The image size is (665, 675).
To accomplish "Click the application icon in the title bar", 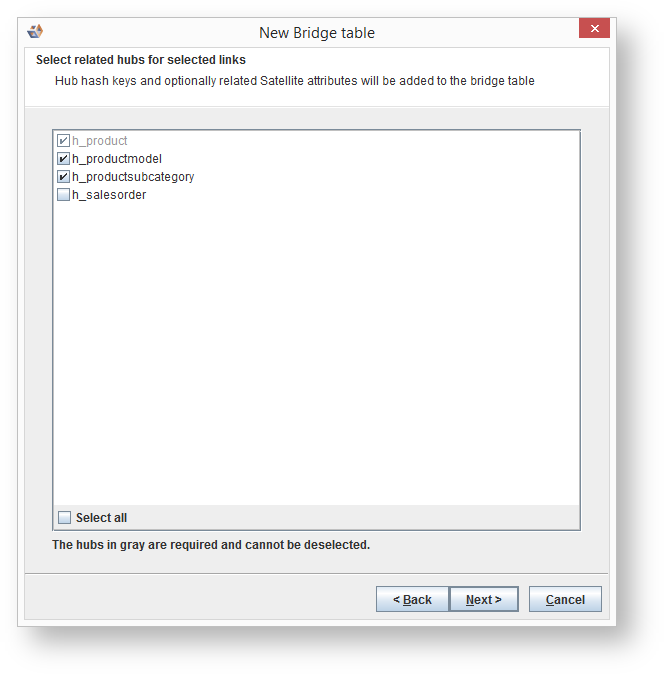I will [35, 32].
